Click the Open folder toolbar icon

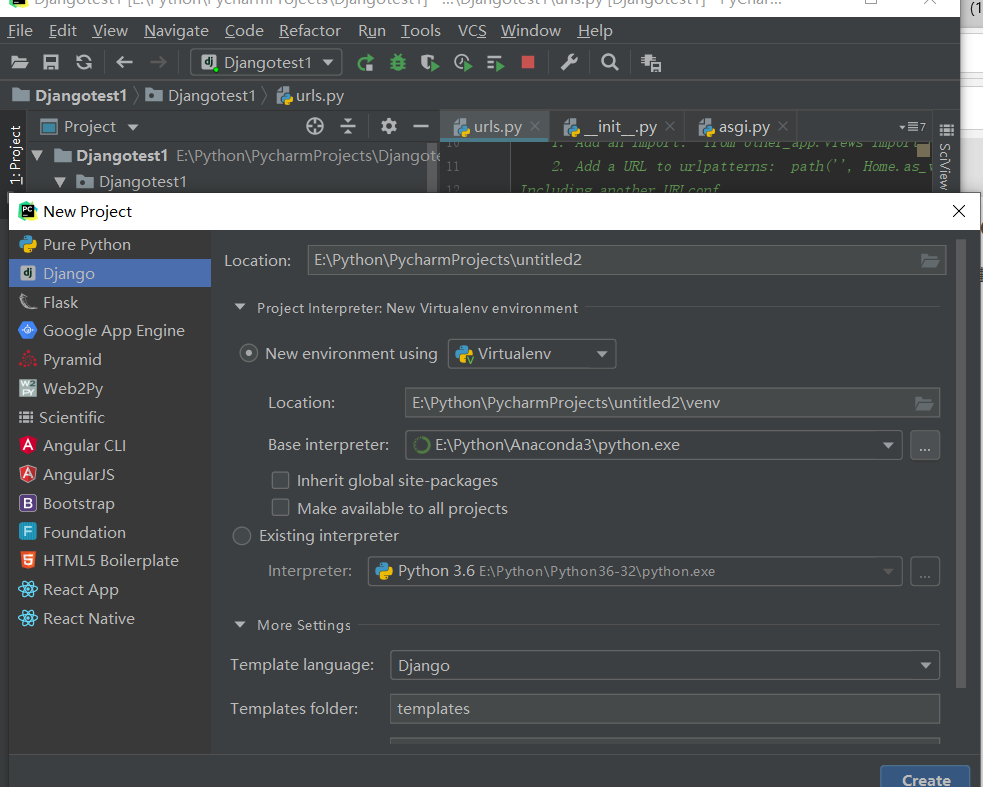(19, 62)
